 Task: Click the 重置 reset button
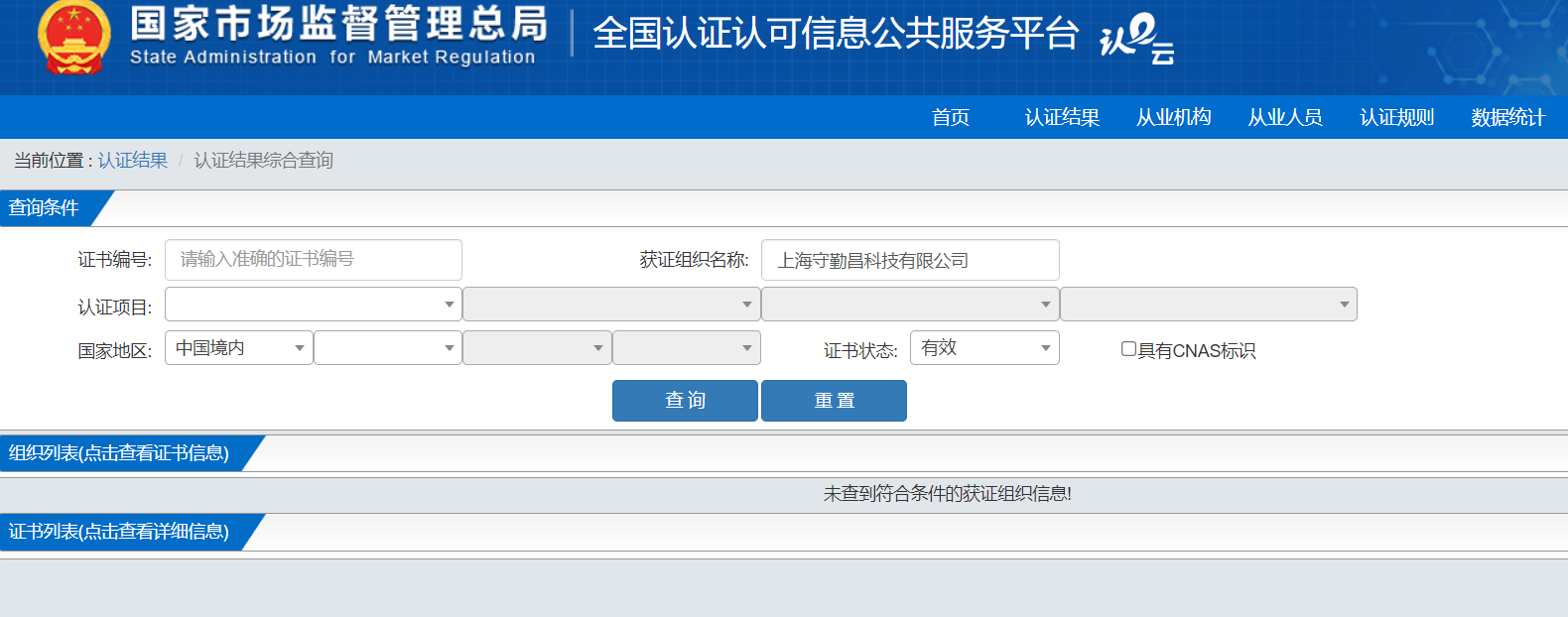834,401
